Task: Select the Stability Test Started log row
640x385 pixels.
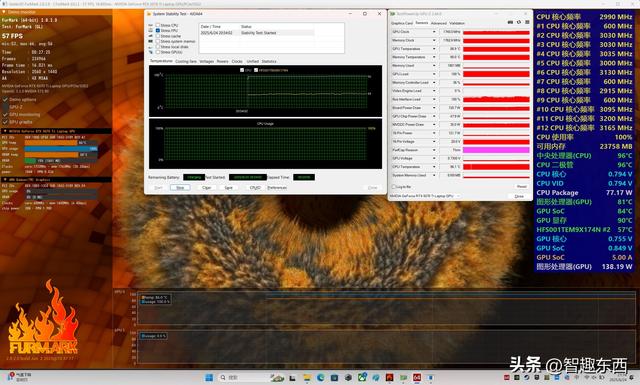Action: (257, 33)
